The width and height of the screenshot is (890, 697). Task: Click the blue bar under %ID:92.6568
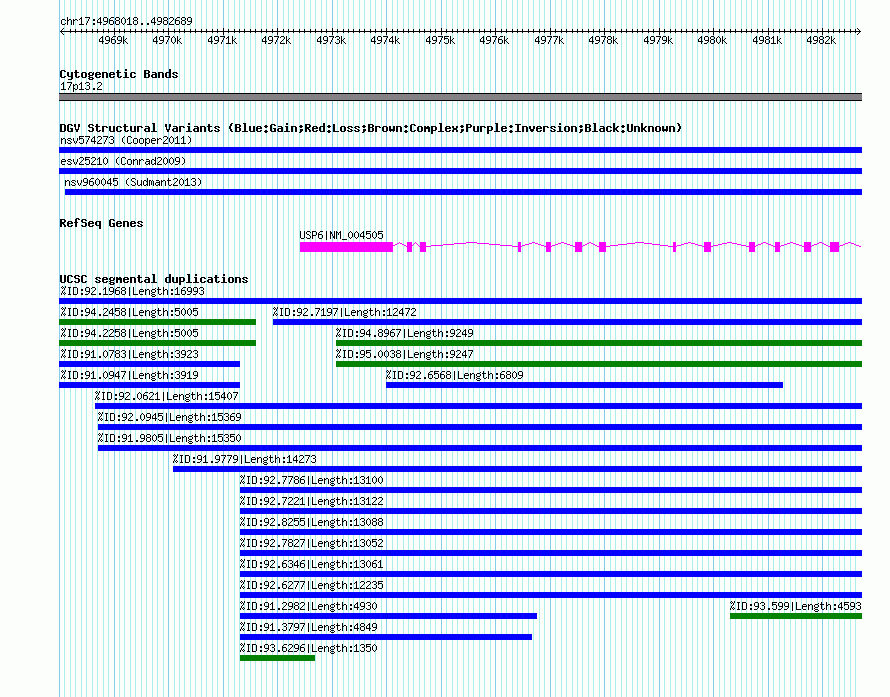point(584,385)
